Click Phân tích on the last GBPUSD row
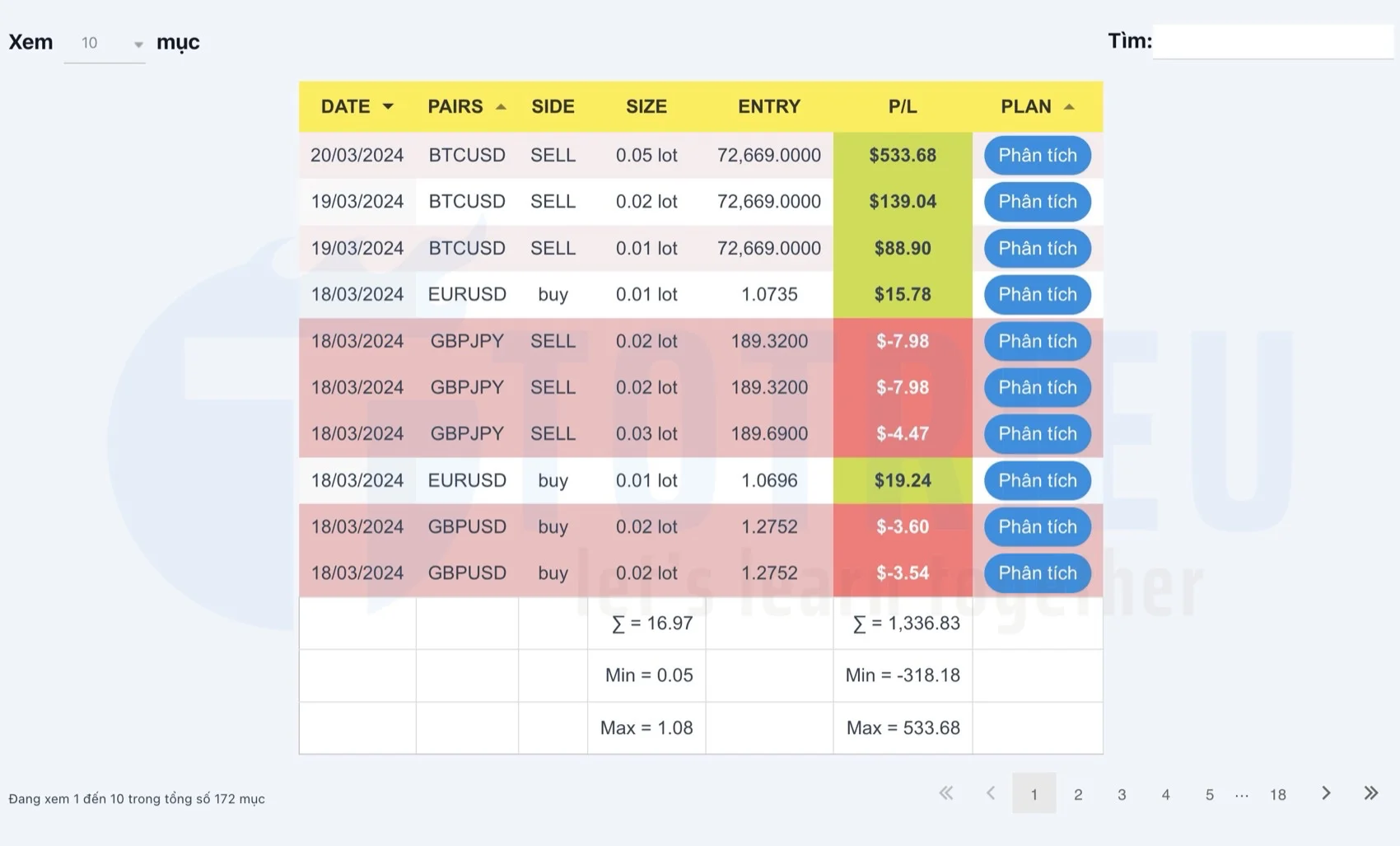Screen dimensions: 1400x846 point(1037,573)
